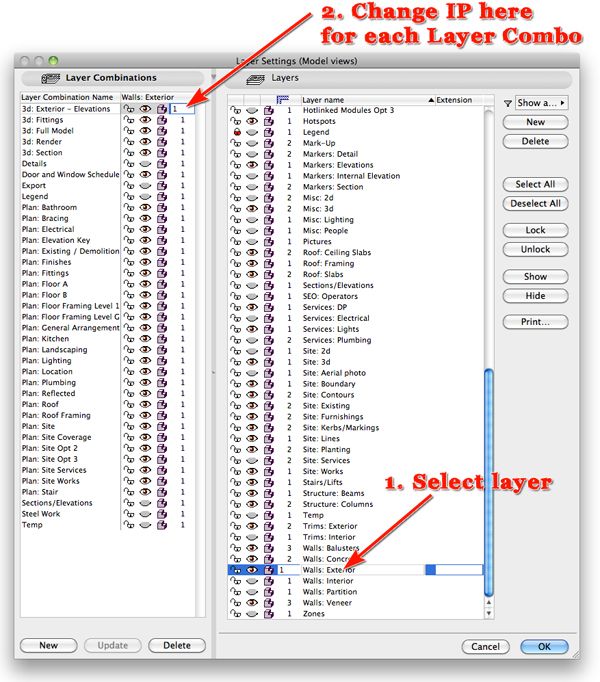Click the wireframe icon for Export combination
Screen dimensions: 600x682
(162, 185)
